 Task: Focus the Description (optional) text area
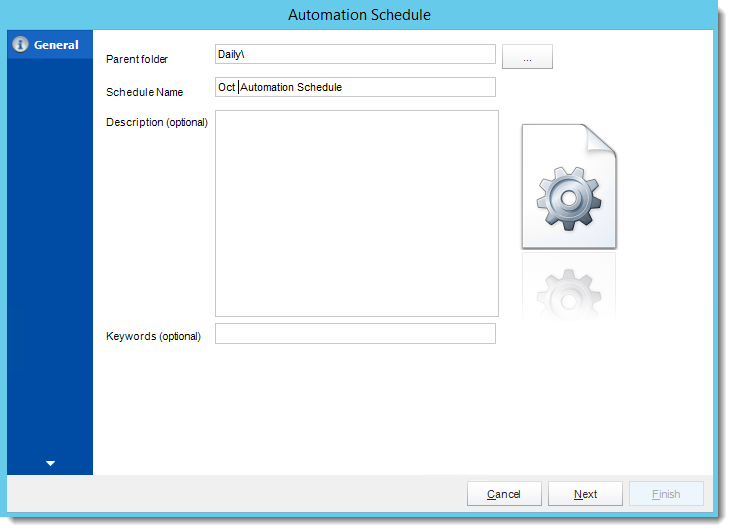pyautogui.click(x=357, y=214)
